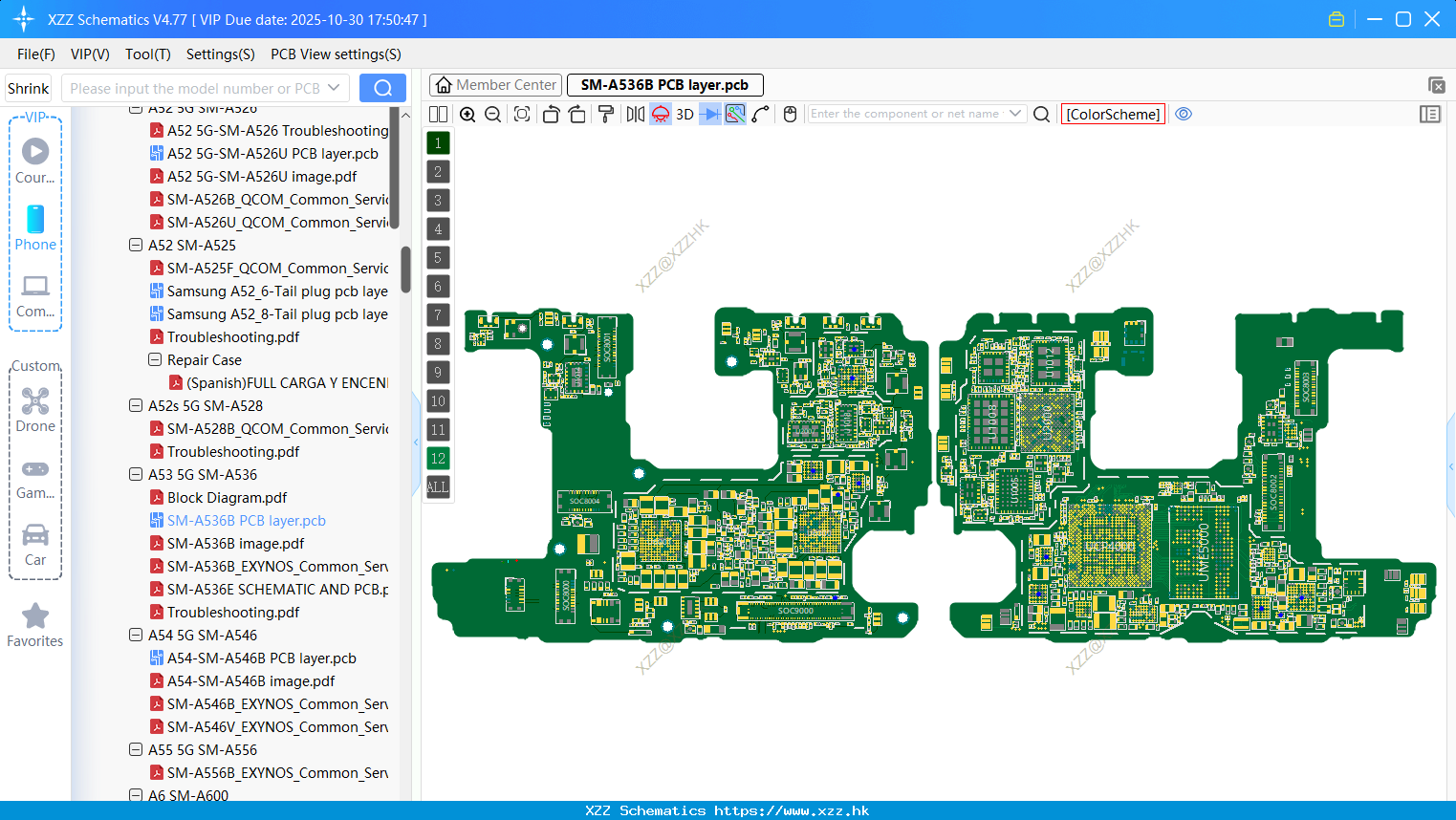
Task: Rotate the board counterclockwise
Action: click(551, 115)
